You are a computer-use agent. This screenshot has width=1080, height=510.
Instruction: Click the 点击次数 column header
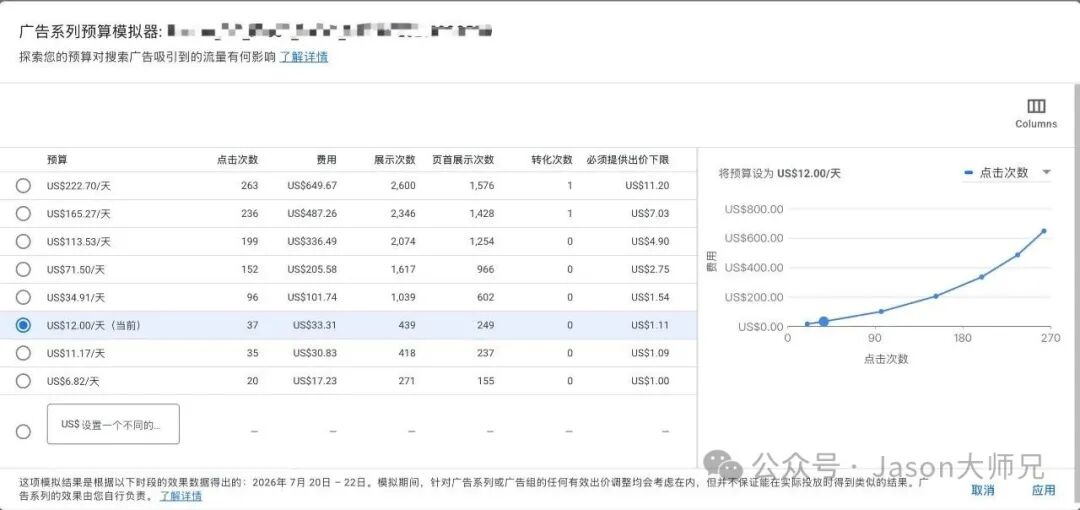(237, 160)
